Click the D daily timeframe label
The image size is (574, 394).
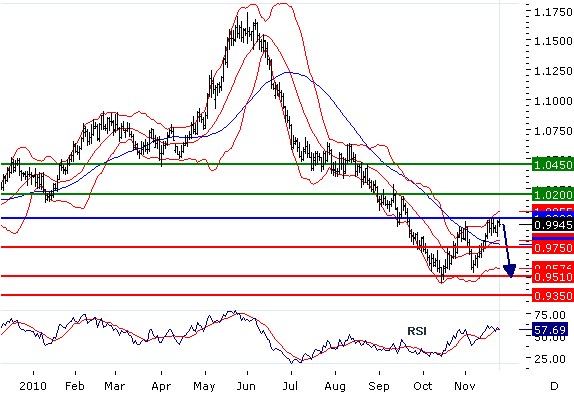click(x=554, y=386)
